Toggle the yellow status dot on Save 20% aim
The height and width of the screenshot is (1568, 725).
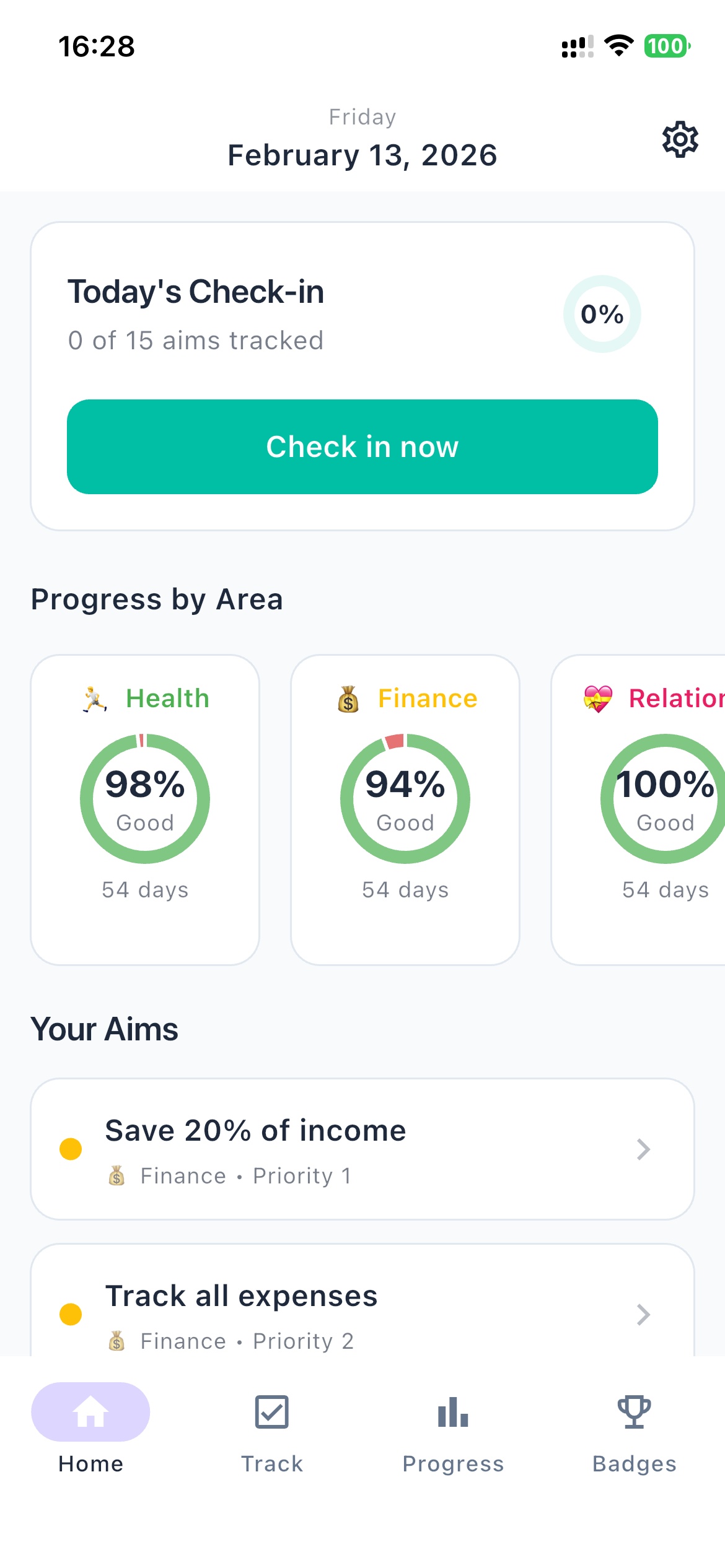71,1149
